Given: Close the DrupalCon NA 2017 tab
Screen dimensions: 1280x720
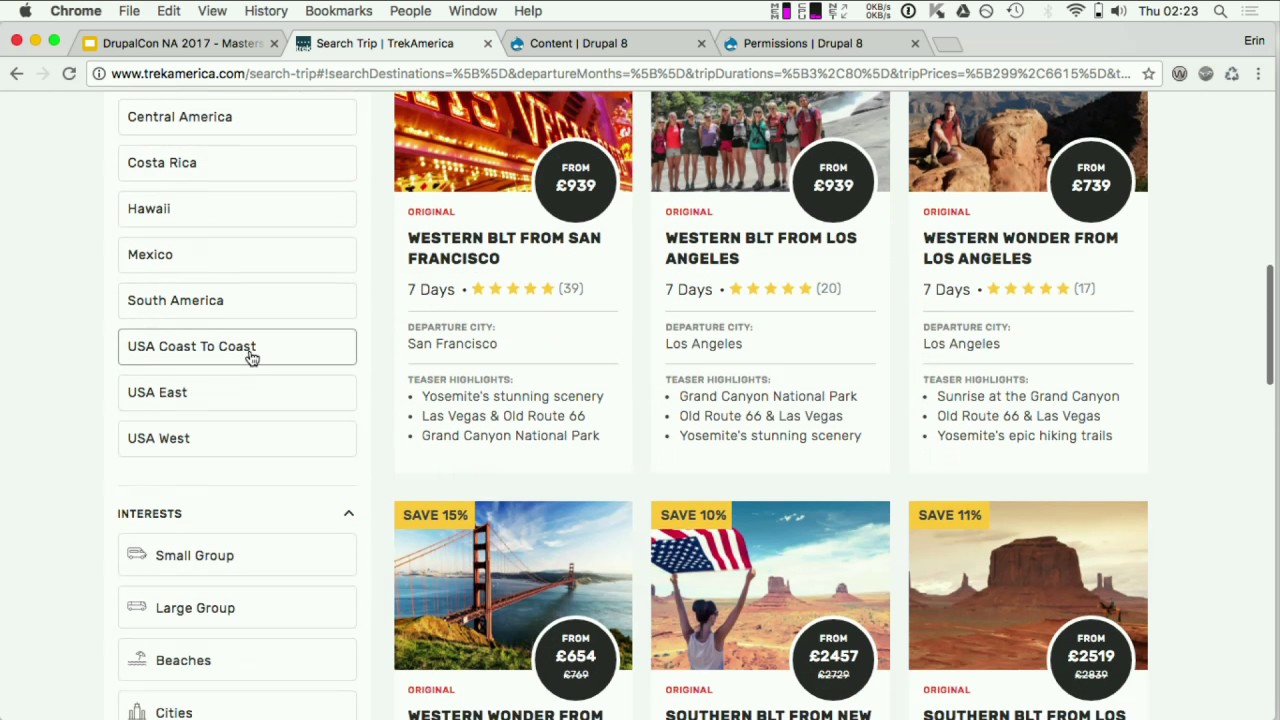Looking at the screenshot, I should click(274, 44).
